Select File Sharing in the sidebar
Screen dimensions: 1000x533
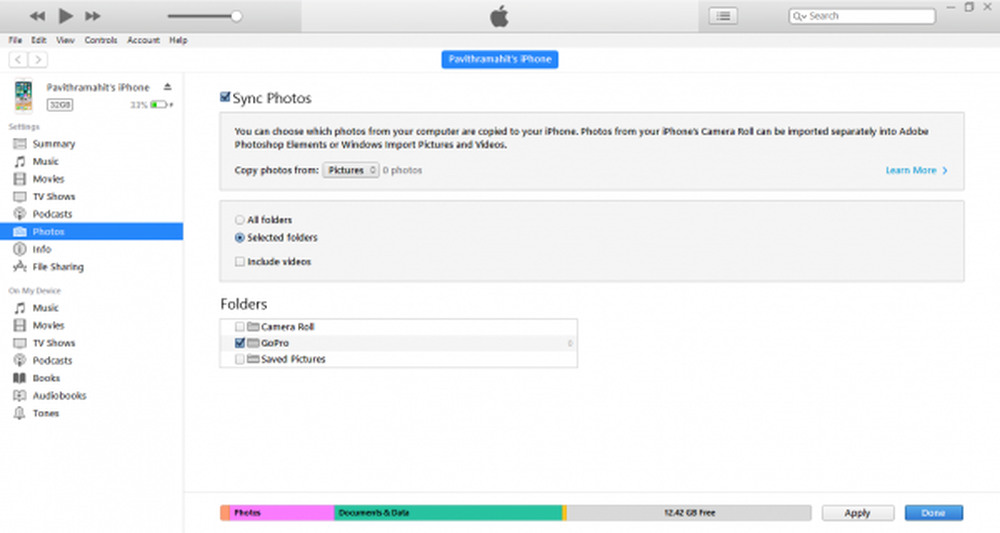[57, 267]
